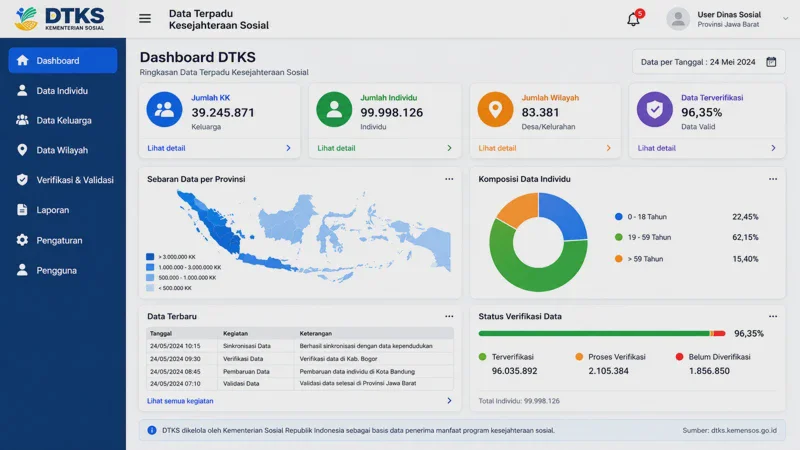Image resolution: width=800 pixels, height=450 pixels.
Task: Go to Data Individu in sidebar
Action: [63, 91]
